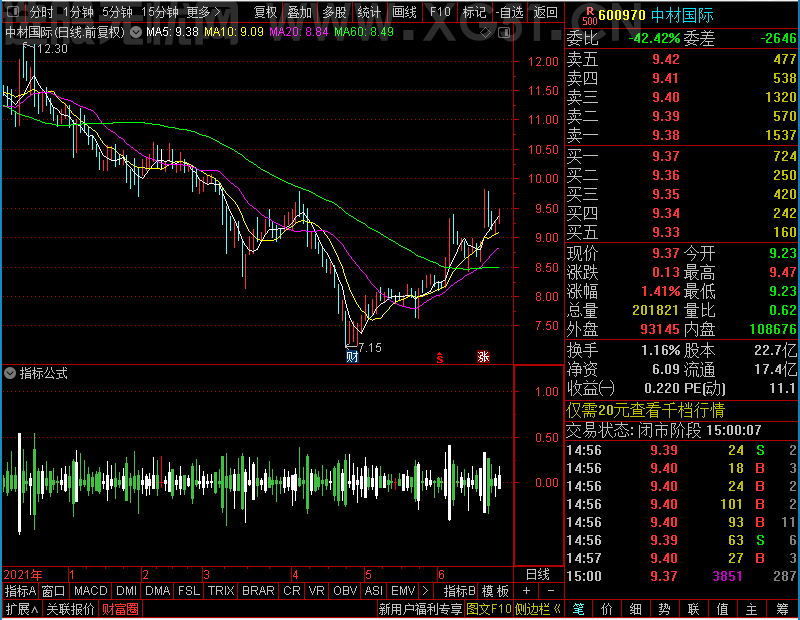Switch to the DMA indicator
This screenshot has width=800, height=620.
[x=158, y=591]
